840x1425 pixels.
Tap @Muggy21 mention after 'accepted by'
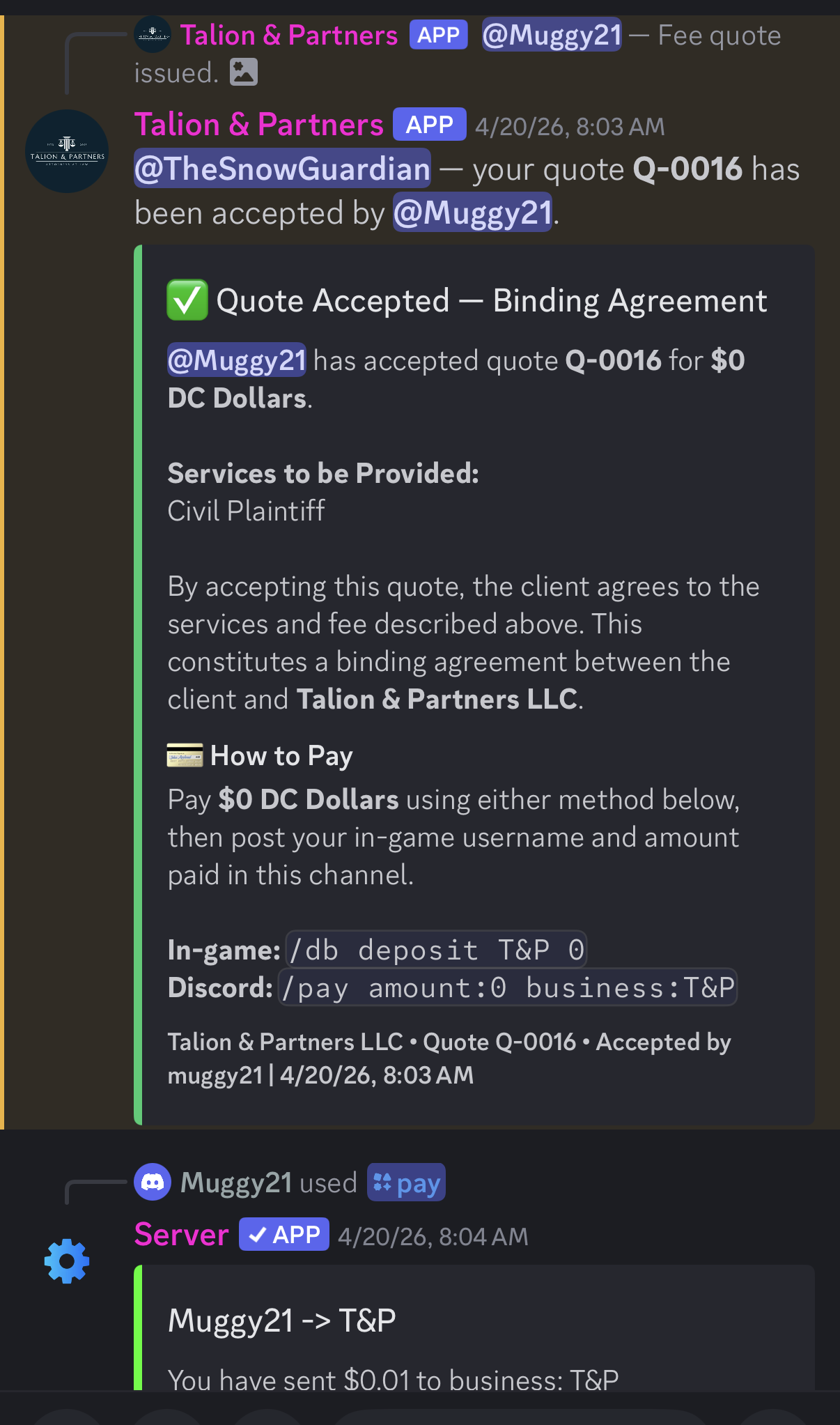(473, 213)
